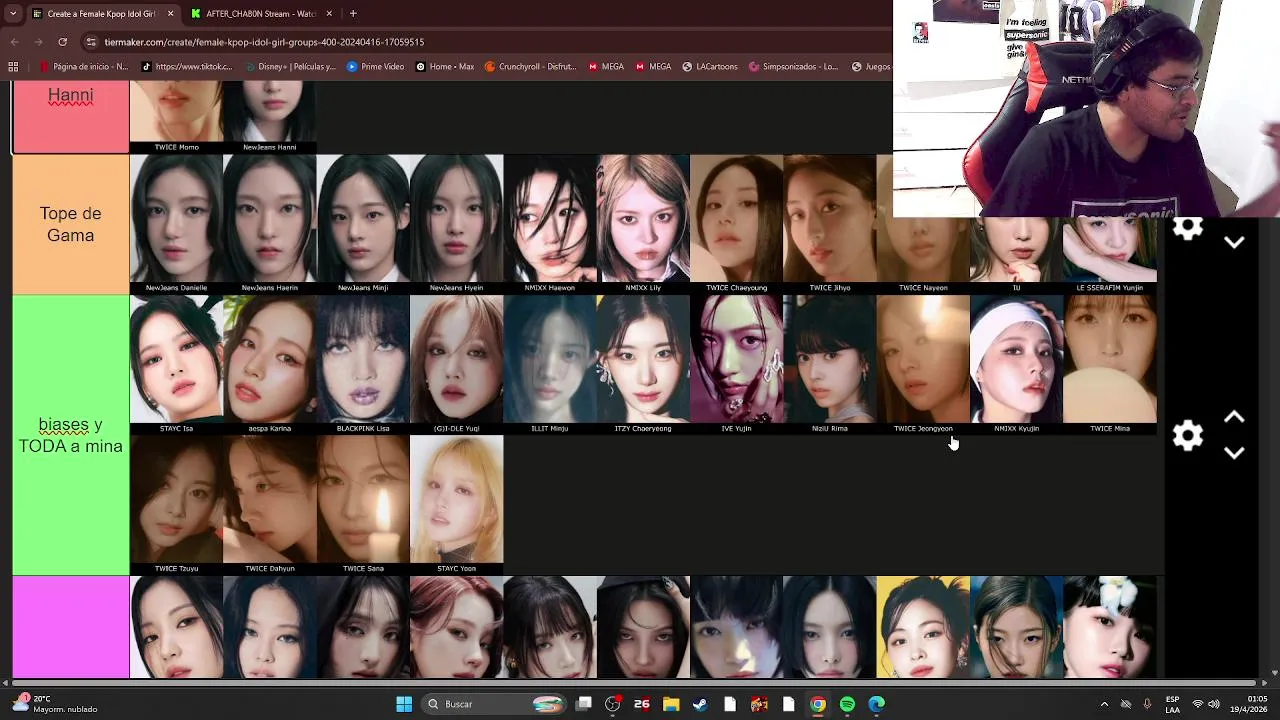The width and height of the screenshot is (1280, 720).
Task: Click ESP LAA keyboard language indicator
Action: pos(1172,704)
